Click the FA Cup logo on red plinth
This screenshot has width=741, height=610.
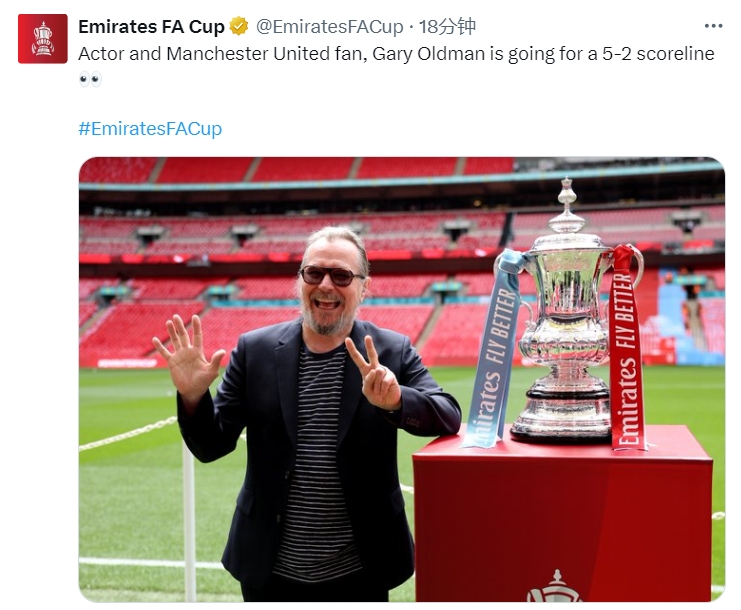pos(555,586)
